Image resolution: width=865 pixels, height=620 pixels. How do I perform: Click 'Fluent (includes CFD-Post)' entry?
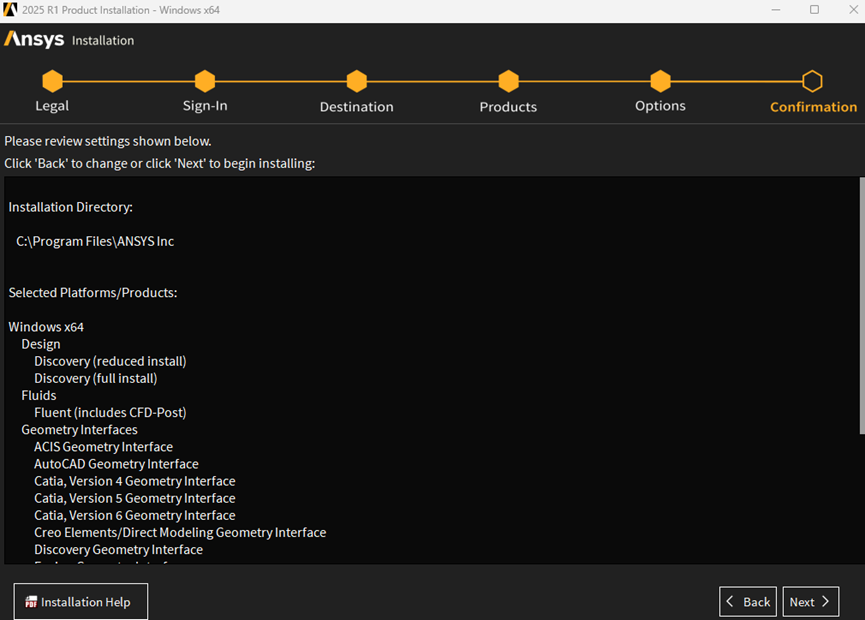[110, 413]
